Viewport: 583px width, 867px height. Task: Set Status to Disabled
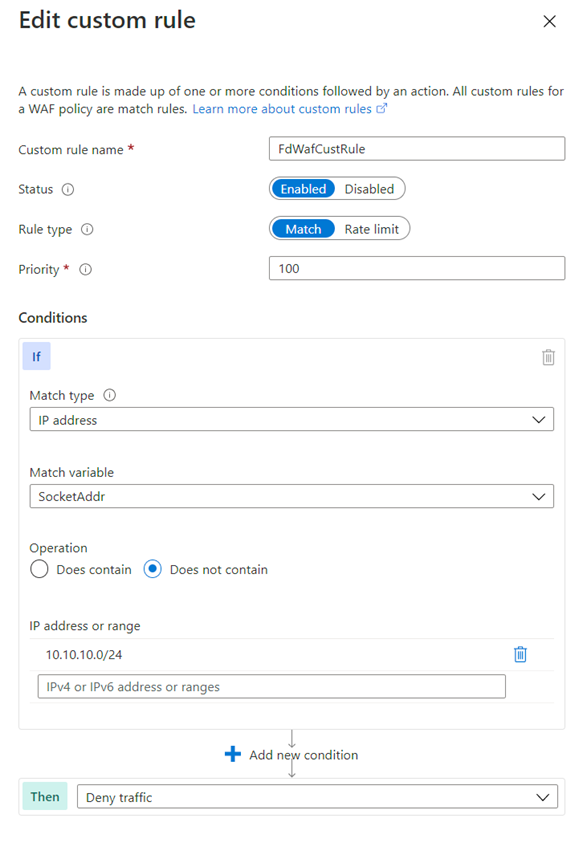point(369,189)
